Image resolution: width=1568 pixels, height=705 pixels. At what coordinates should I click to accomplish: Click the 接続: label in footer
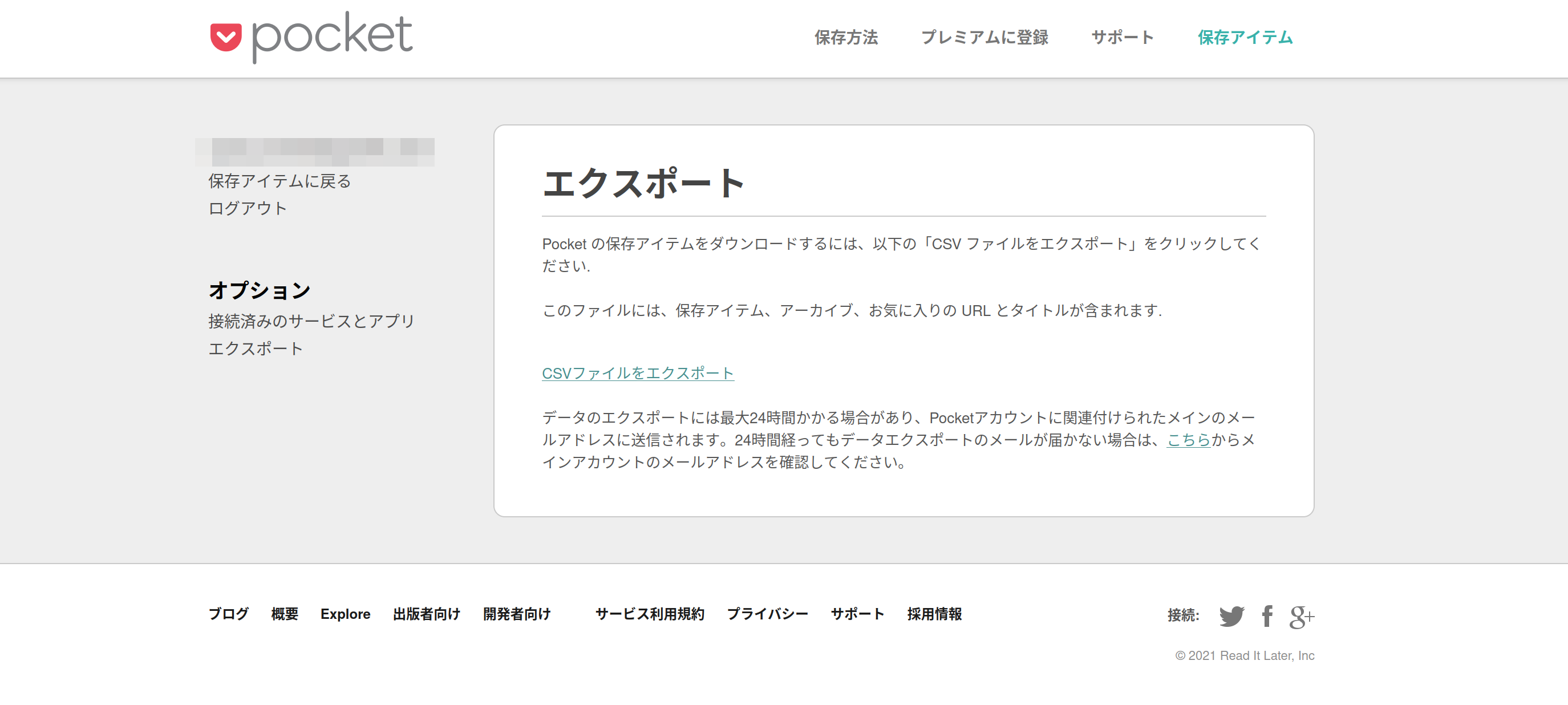coord(1182,615)
